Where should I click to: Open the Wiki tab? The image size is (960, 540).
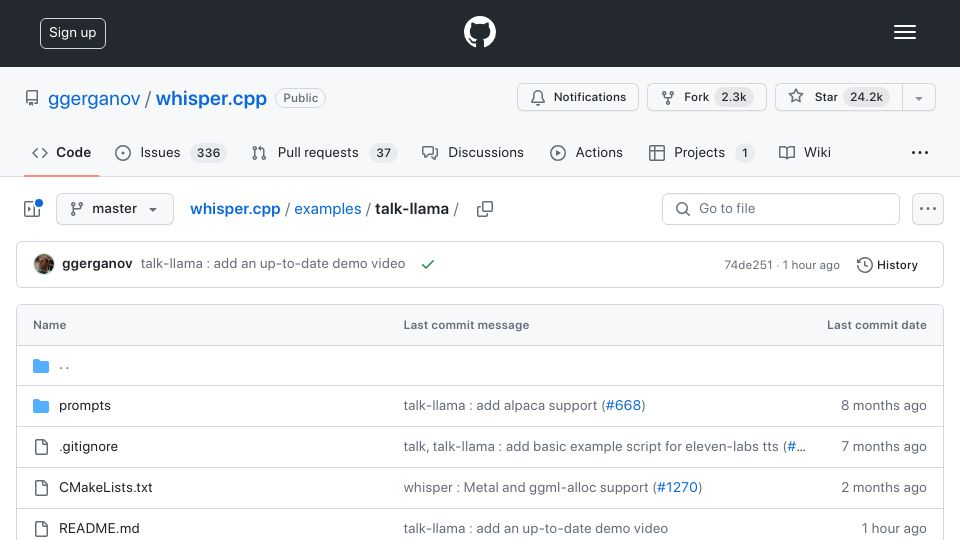pos(804,152)
